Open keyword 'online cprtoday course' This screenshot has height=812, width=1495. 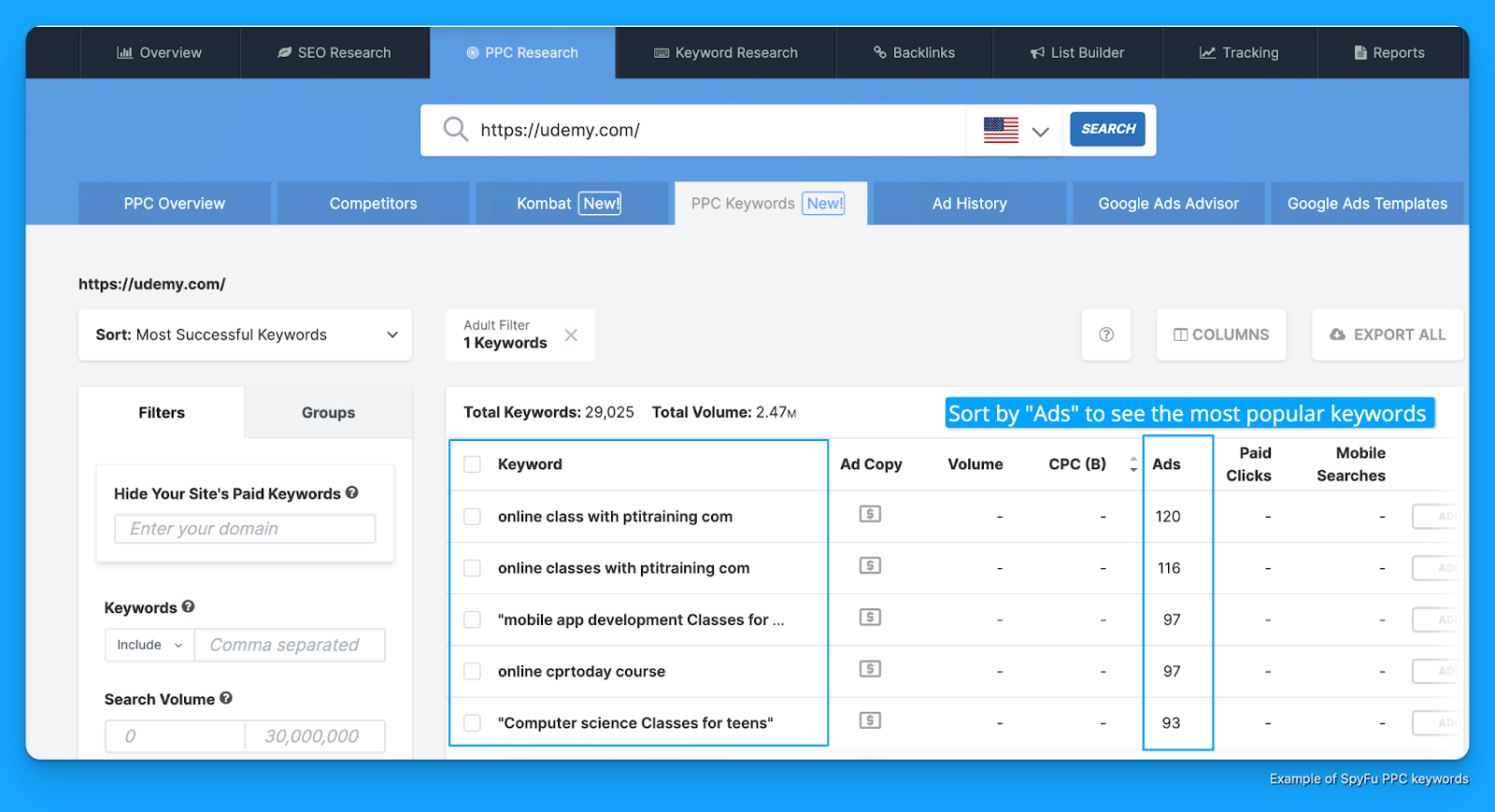pos(581,671)
